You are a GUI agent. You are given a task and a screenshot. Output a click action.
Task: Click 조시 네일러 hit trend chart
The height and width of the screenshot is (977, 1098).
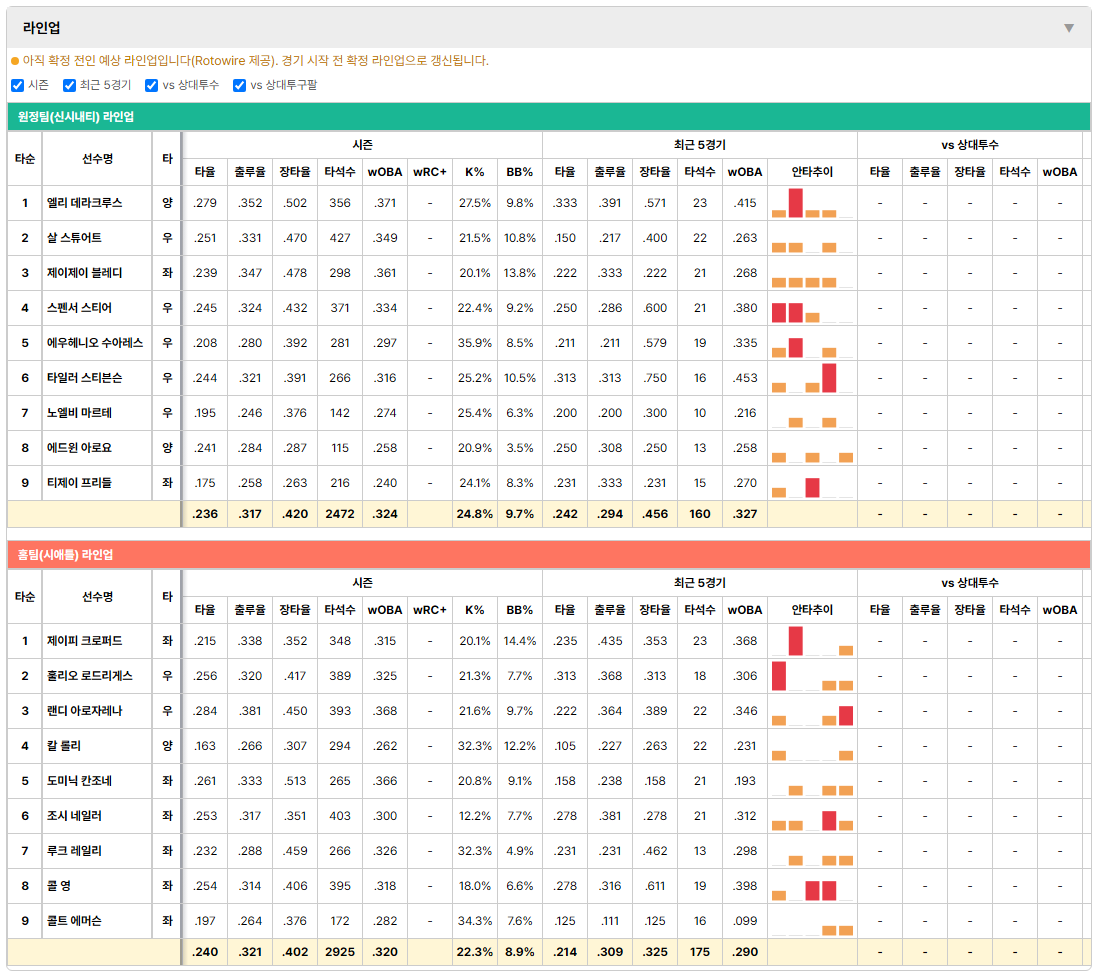click(812, 816)
